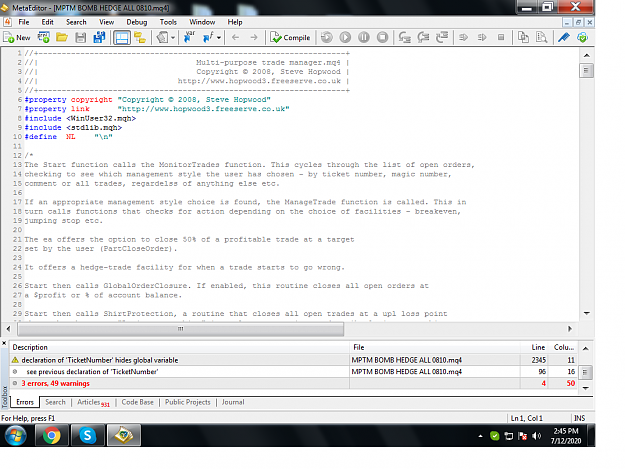The image size is (625, 469).
Task: Open the Windows Start menu
Action: coord(16,436)
